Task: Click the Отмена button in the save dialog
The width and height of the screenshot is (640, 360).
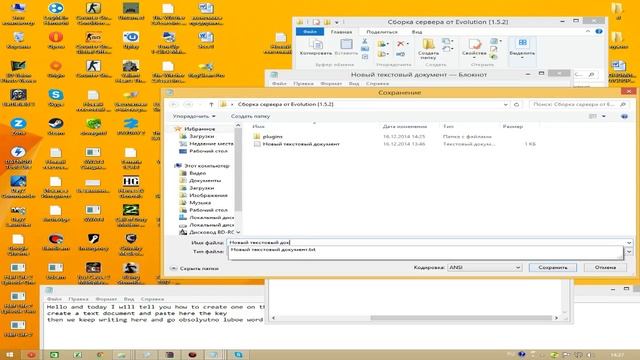Action: (x=605, y=268)
